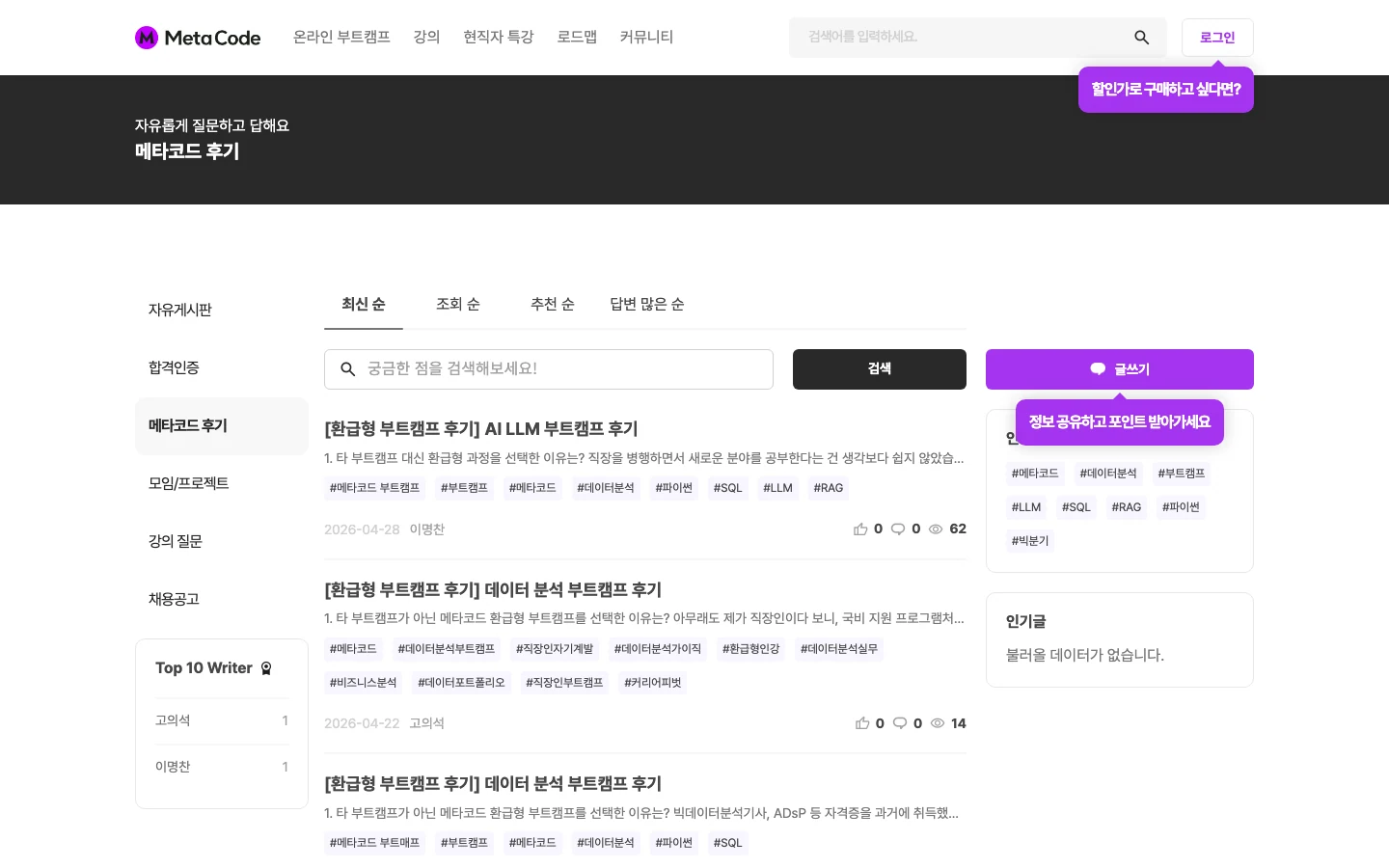Sort posts by 조회 순
Viewport: 1389px width, 868px height.
point(458,305)
